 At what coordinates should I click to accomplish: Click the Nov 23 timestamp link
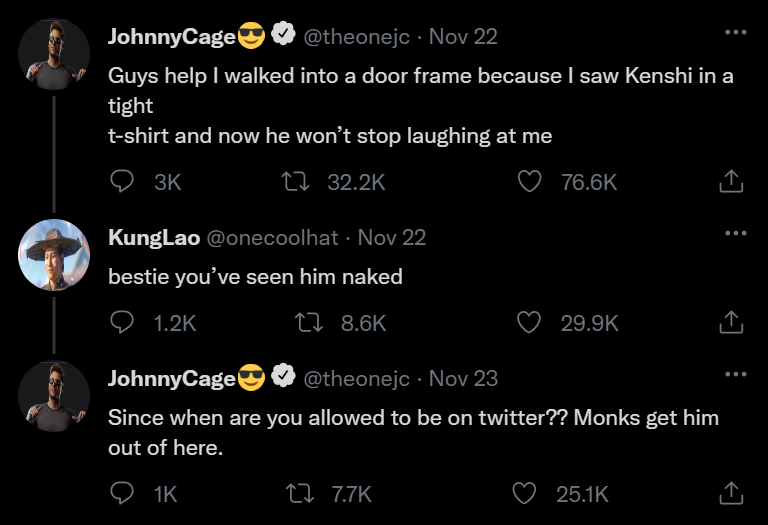pyautogui.click(x=463, y=378)
